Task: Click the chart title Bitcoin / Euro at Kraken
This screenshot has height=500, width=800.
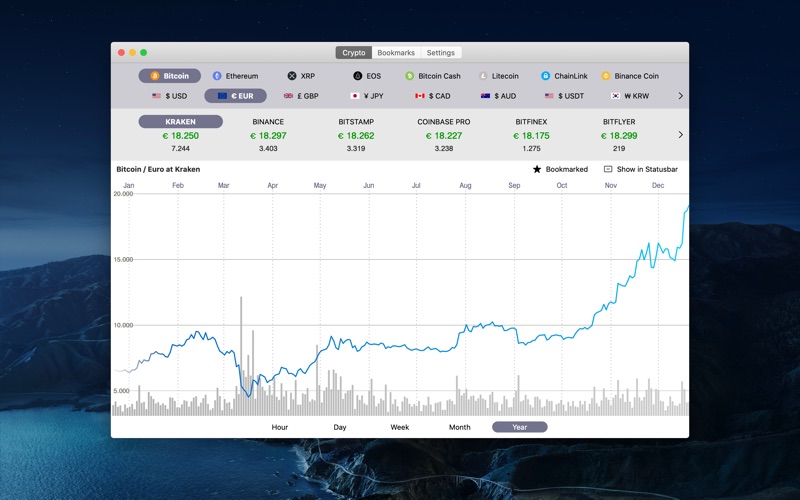Action: point(158,169)
